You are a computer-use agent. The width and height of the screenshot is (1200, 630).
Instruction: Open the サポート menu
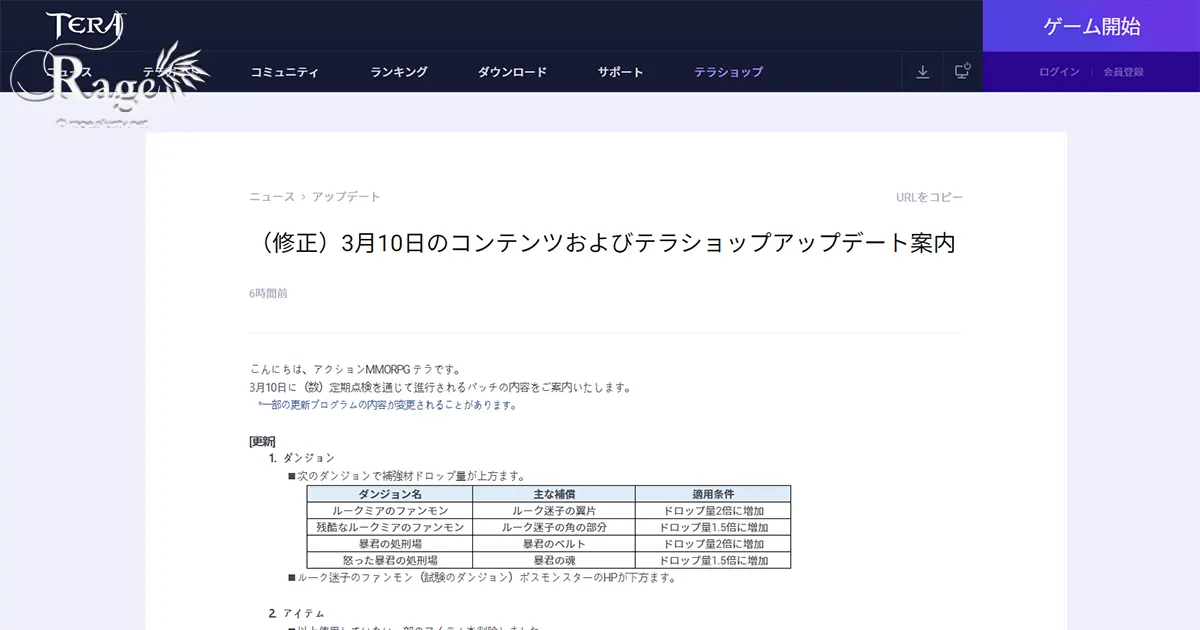click(x=619, y=72)
